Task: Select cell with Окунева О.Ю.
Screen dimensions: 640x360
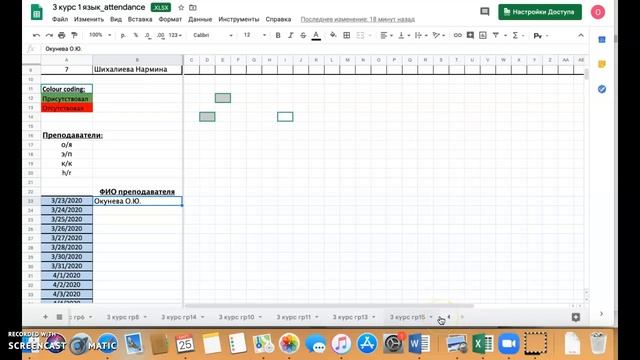Action: (138, 201)
